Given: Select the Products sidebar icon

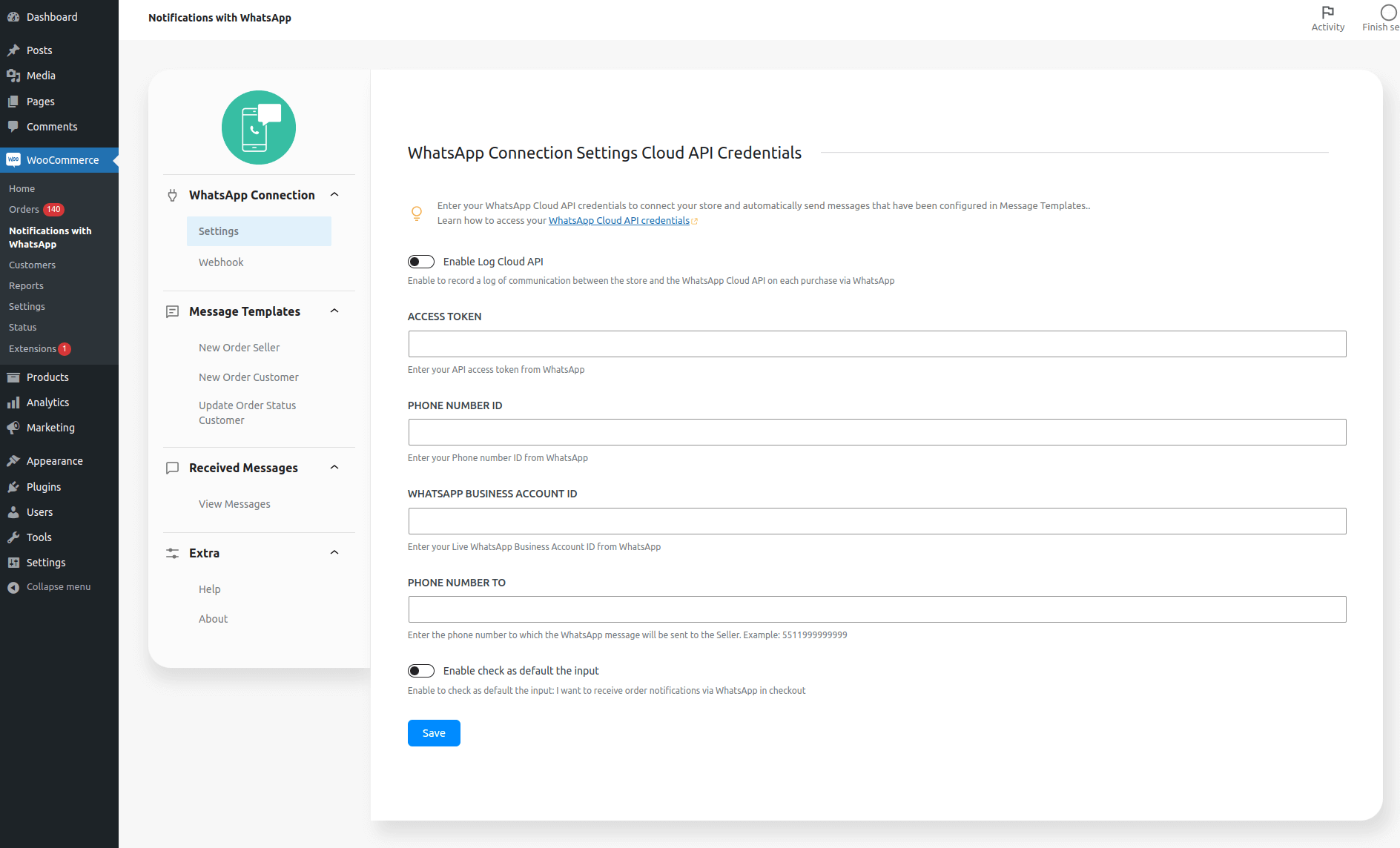Looking at the screenshot, I should pos(14,377).
